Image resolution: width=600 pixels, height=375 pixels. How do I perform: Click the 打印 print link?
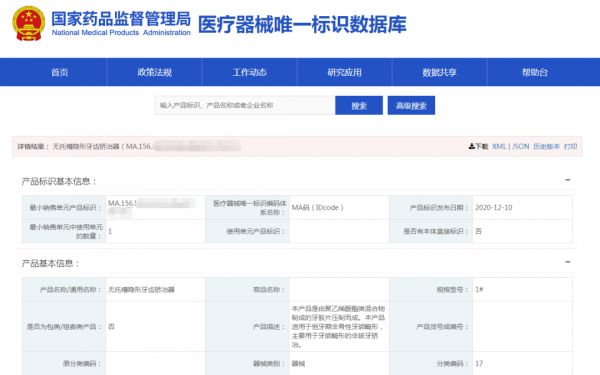click(x=571, y=146)
